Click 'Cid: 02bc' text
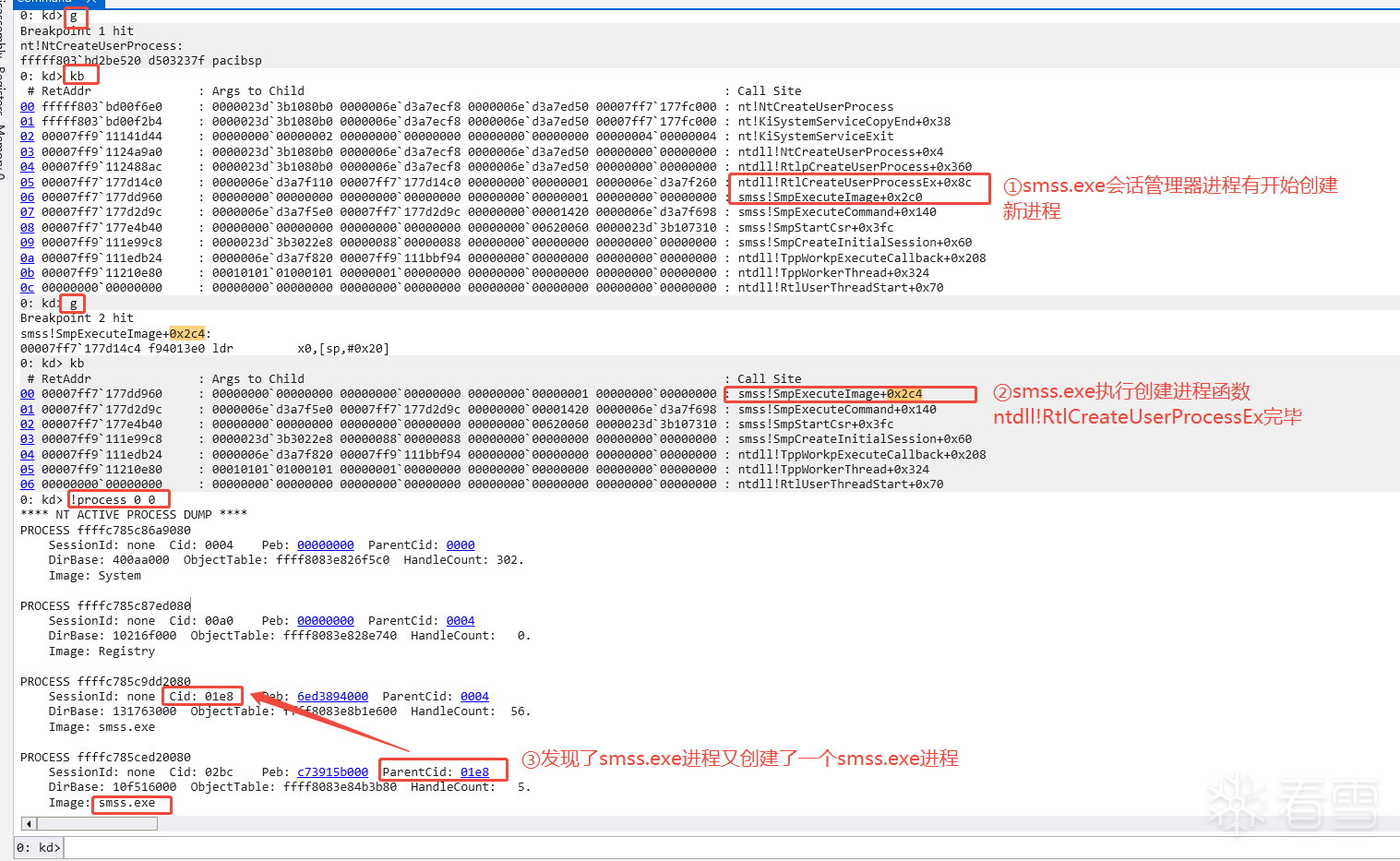 (201, 772)
